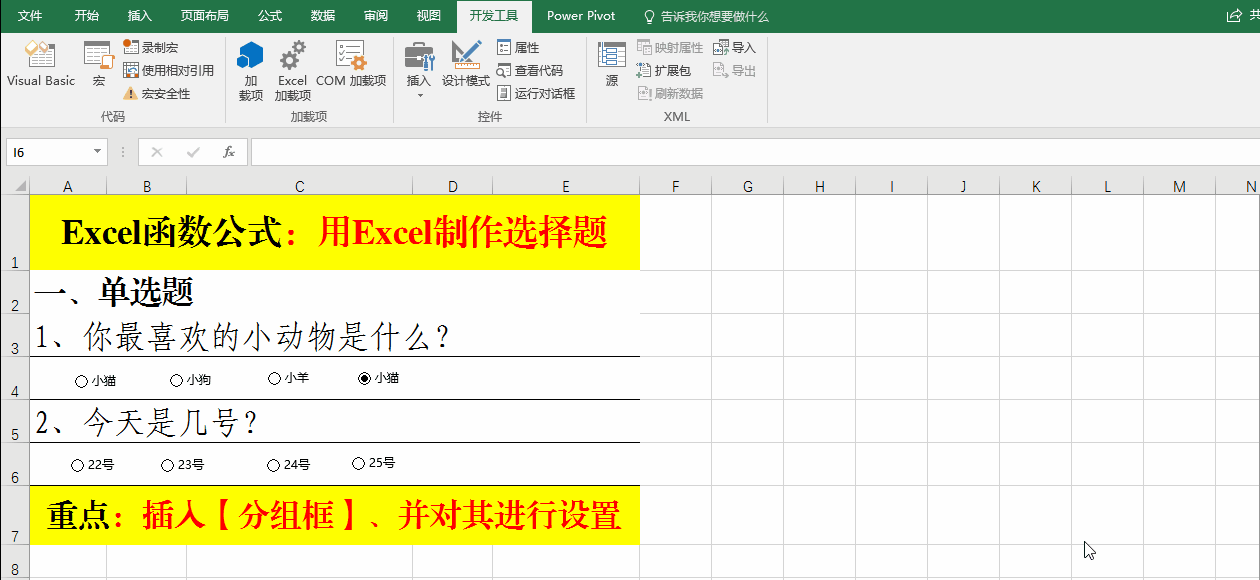Screen dimensions: 1260x580
Task: Click the formula bar confirm checkmark
Action: tap(193, 152)
